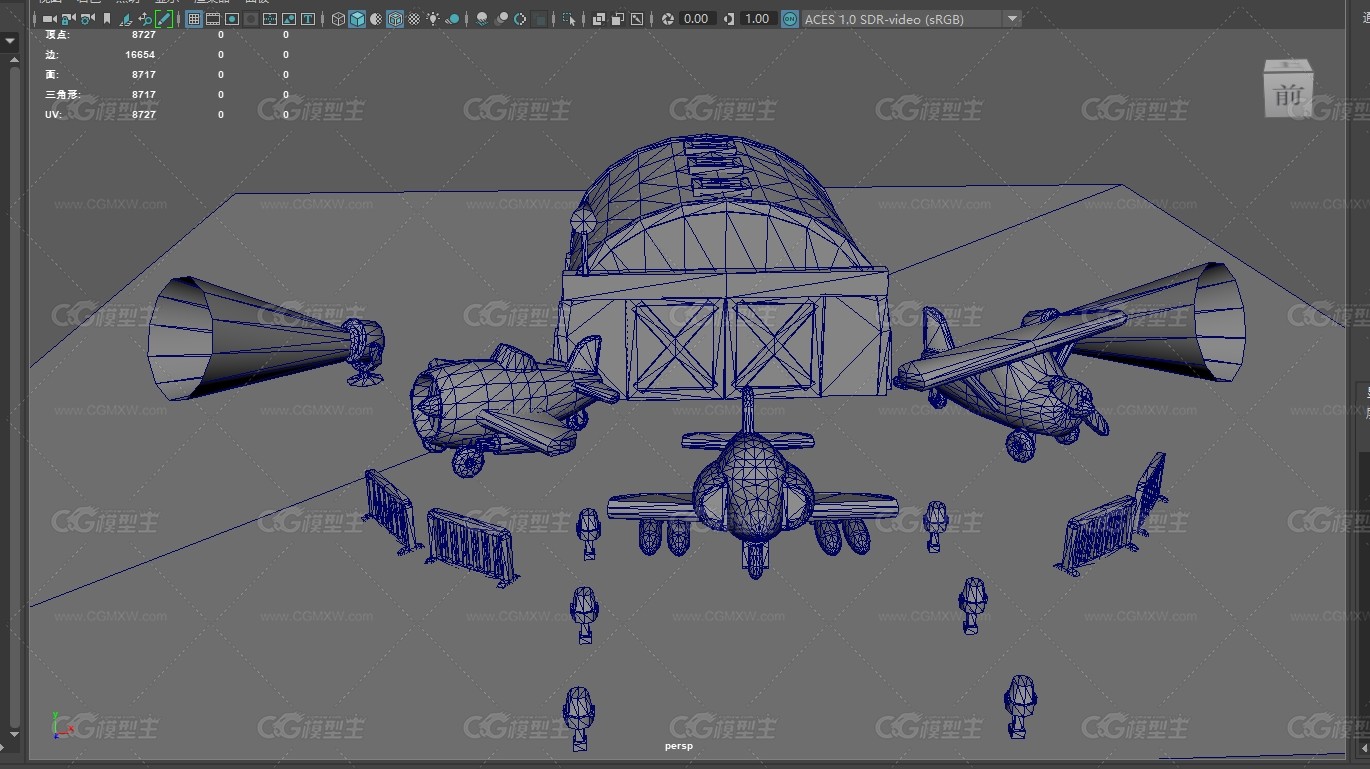This screenshot has width=1370, height=769.
Task: Switch to Wireframe shading mode
Action: (338, 19)
